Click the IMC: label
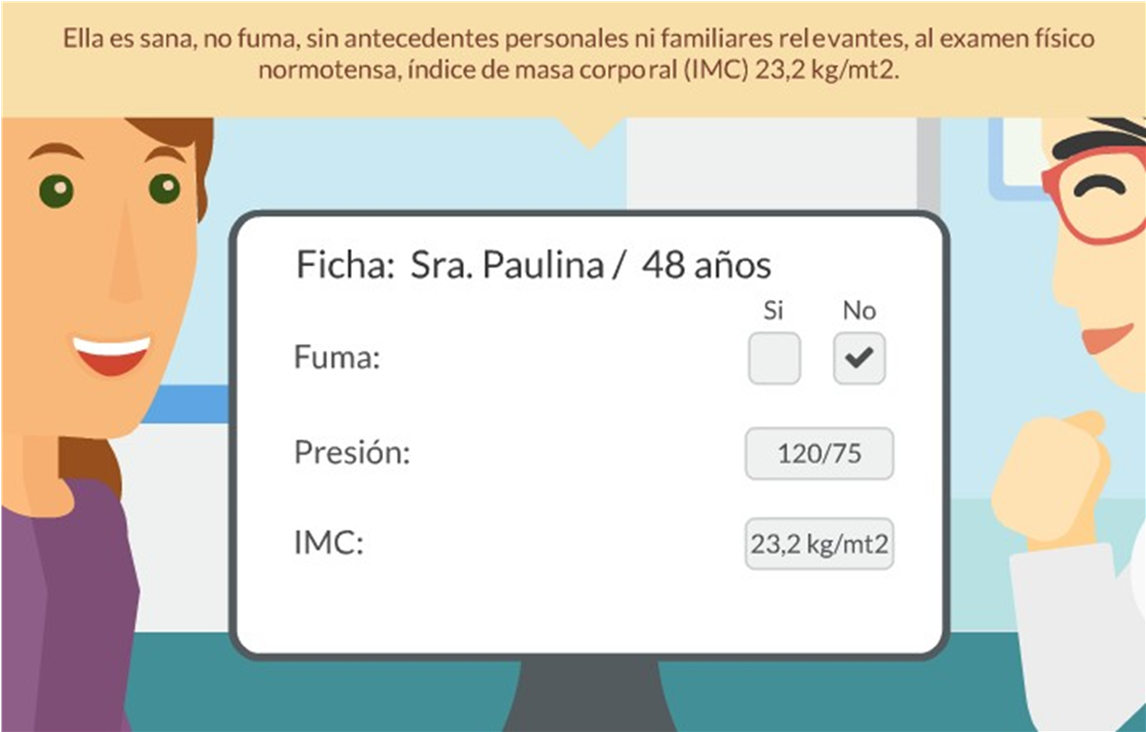 [x=329, y=543]
